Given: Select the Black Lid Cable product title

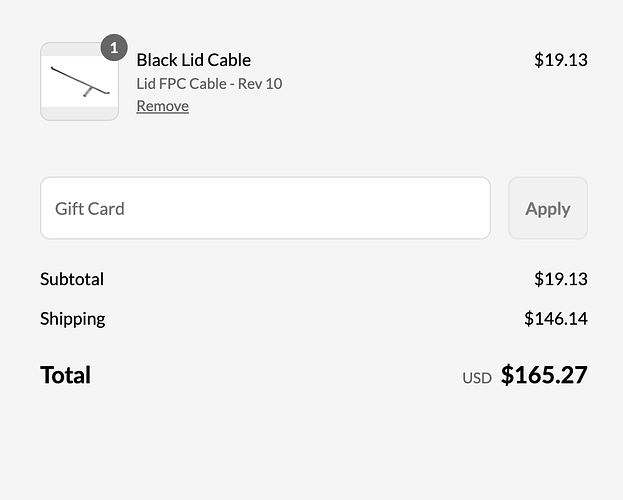Looking at the screenshot, I should (193, 60).
